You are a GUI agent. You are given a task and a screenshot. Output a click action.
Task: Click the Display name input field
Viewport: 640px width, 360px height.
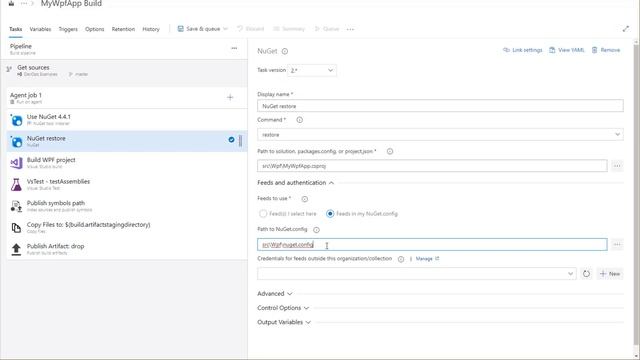(440, 106)
